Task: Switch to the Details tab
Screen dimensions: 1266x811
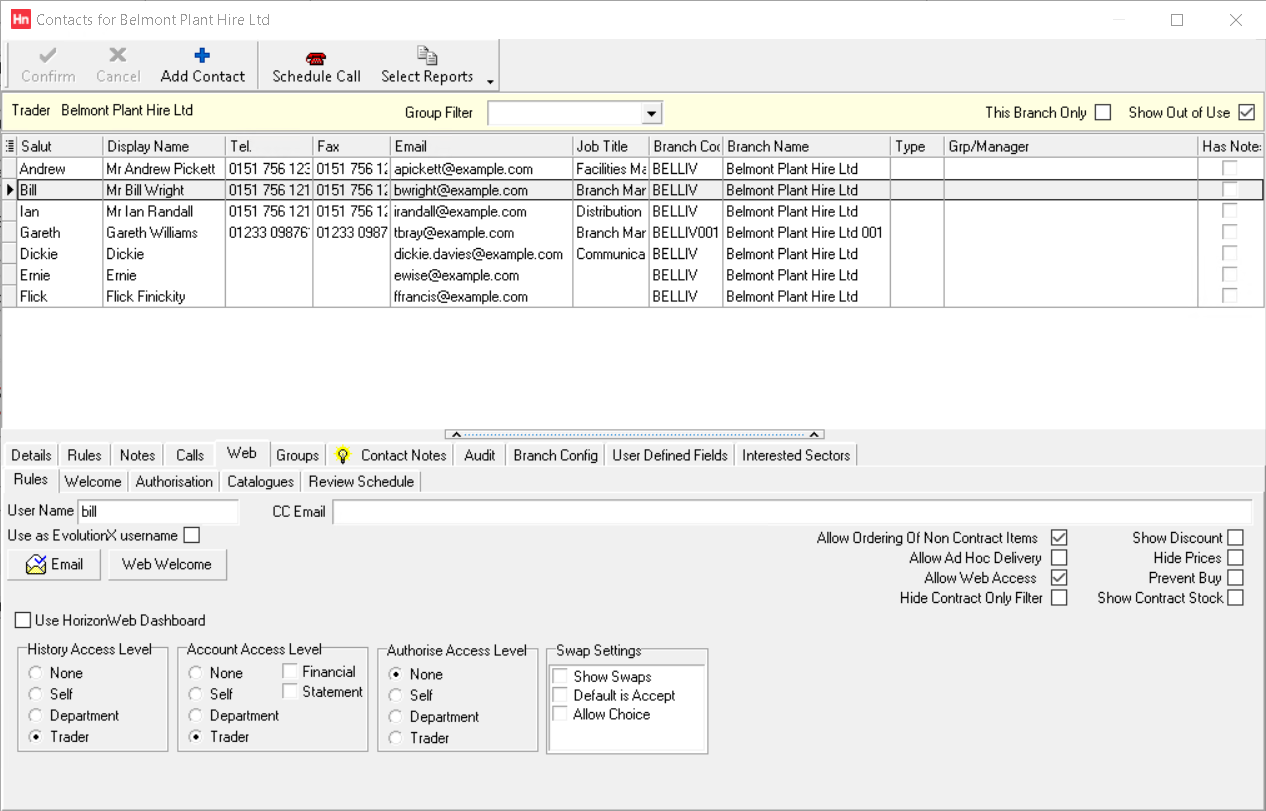Action: point(31,455)
